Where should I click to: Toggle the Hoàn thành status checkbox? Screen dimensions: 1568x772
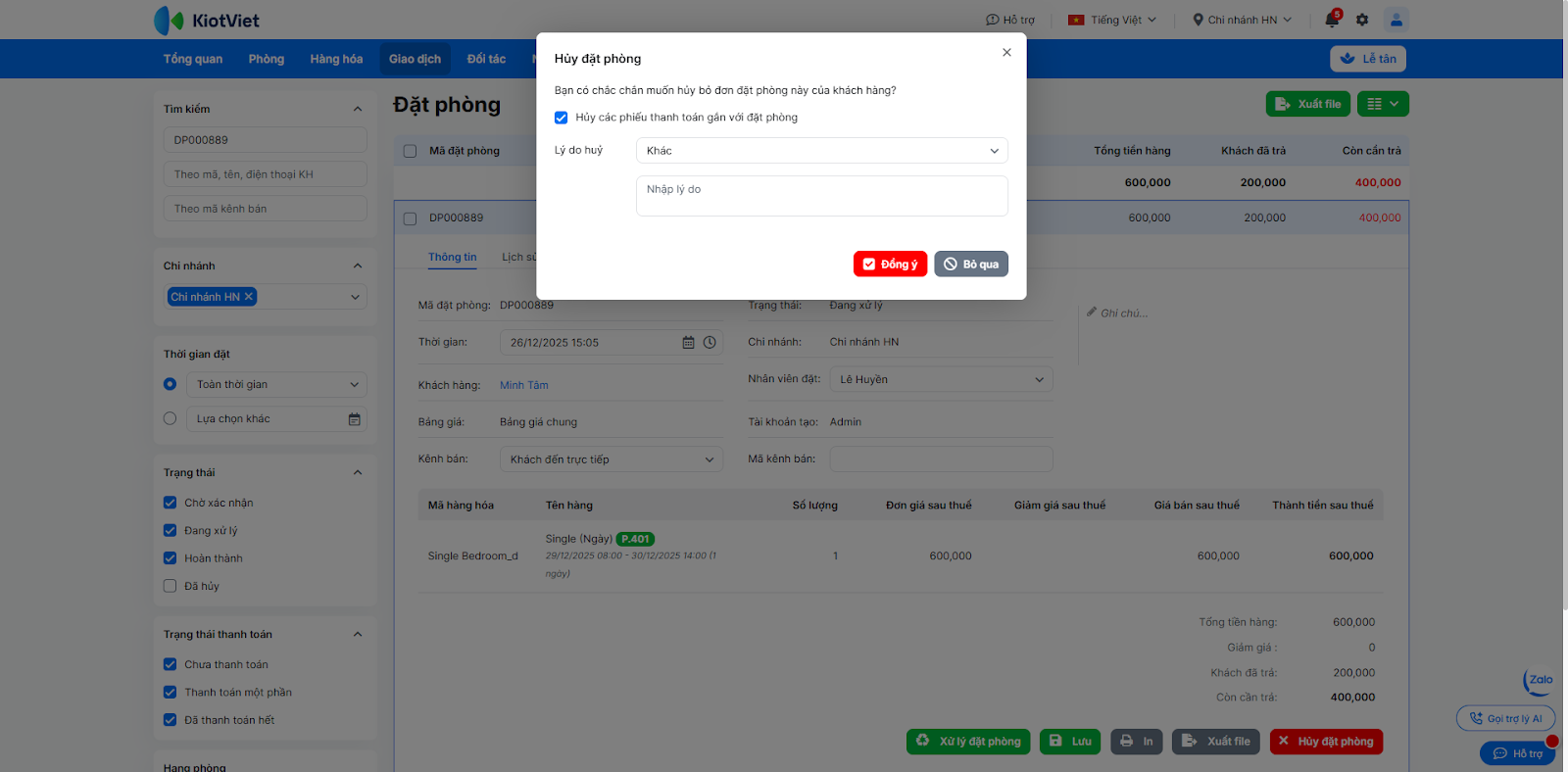tap(171, 558)
